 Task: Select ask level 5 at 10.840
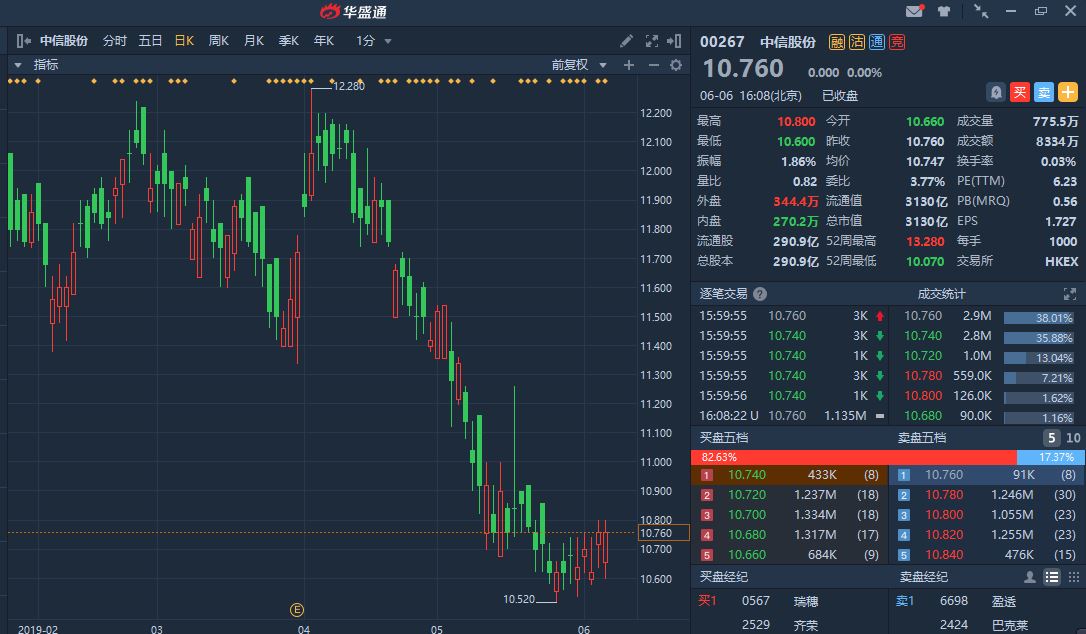pos(987,555)
